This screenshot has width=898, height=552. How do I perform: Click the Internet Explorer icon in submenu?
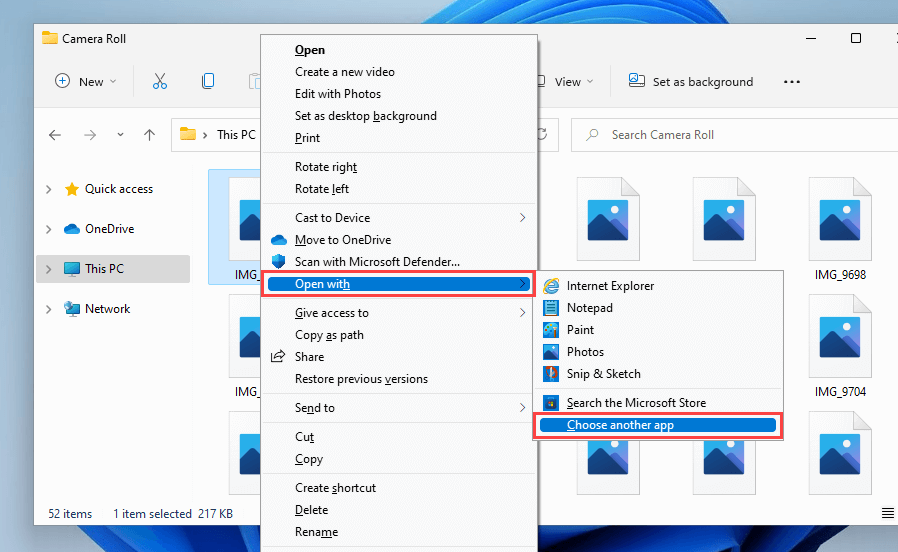[551, 286]
